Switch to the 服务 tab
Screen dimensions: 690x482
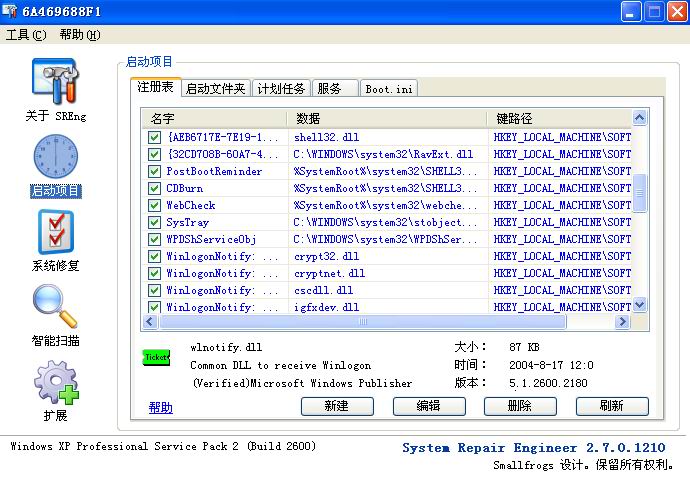click(334, 88)
